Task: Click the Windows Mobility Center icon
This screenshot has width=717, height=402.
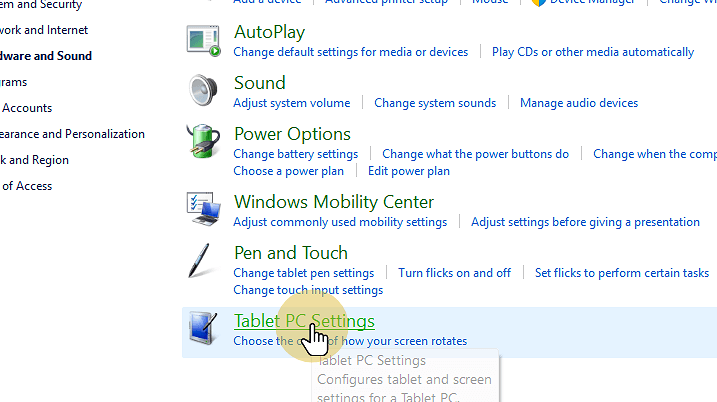Action: point(203,209)
